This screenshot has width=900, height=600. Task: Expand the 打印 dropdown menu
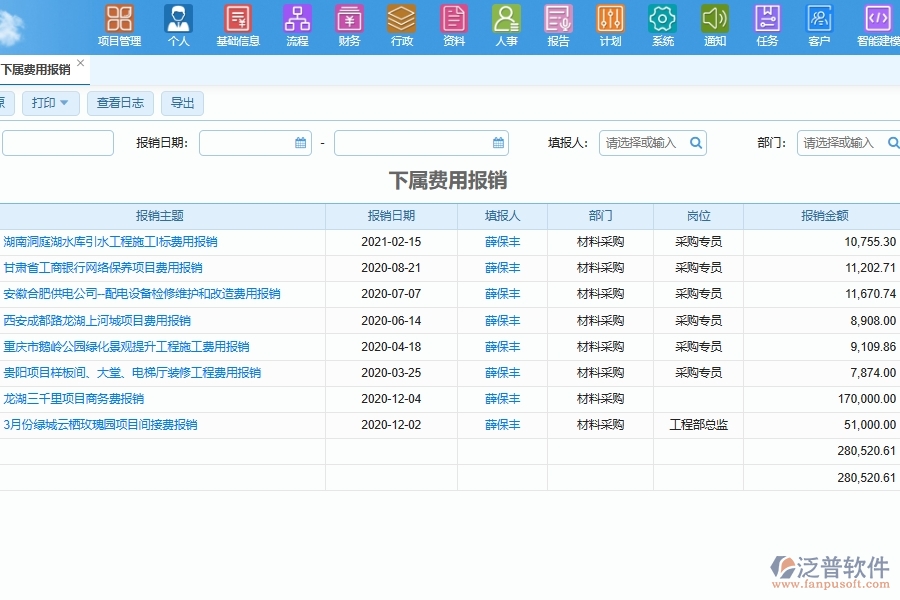pyautogui.click(x=50, y=103)
